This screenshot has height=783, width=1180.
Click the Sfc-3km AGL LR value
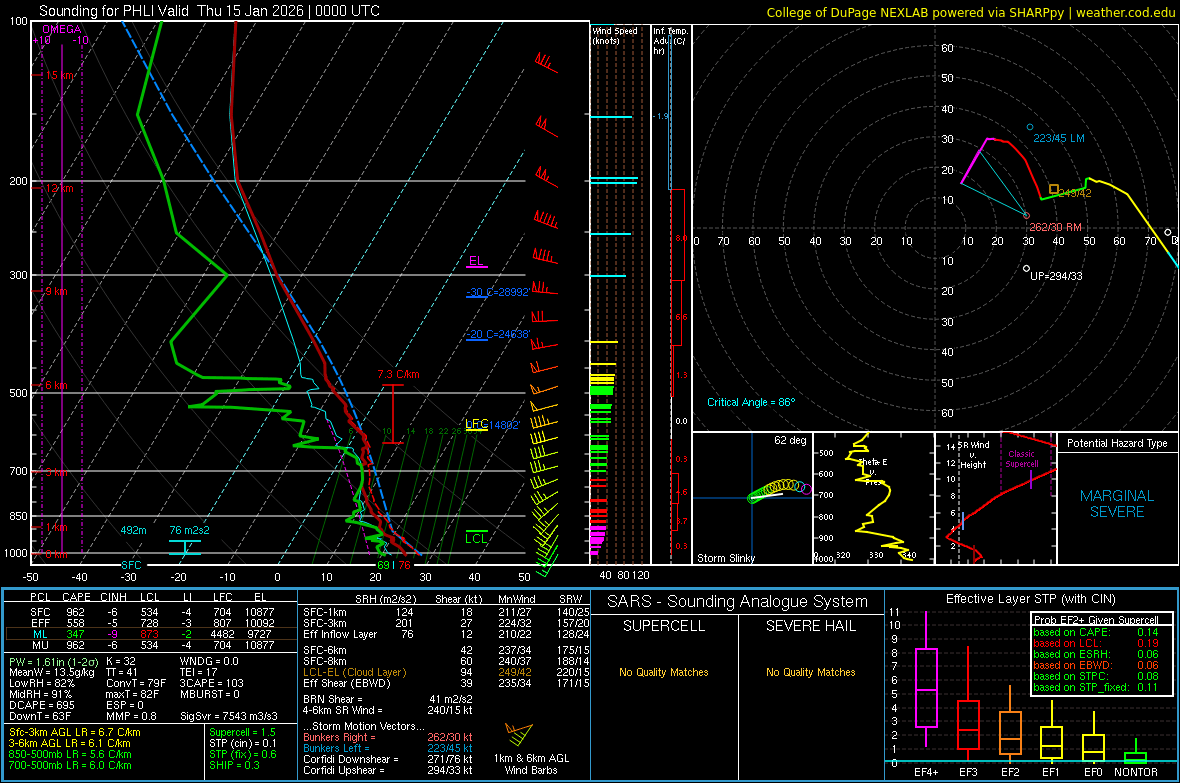75,732
